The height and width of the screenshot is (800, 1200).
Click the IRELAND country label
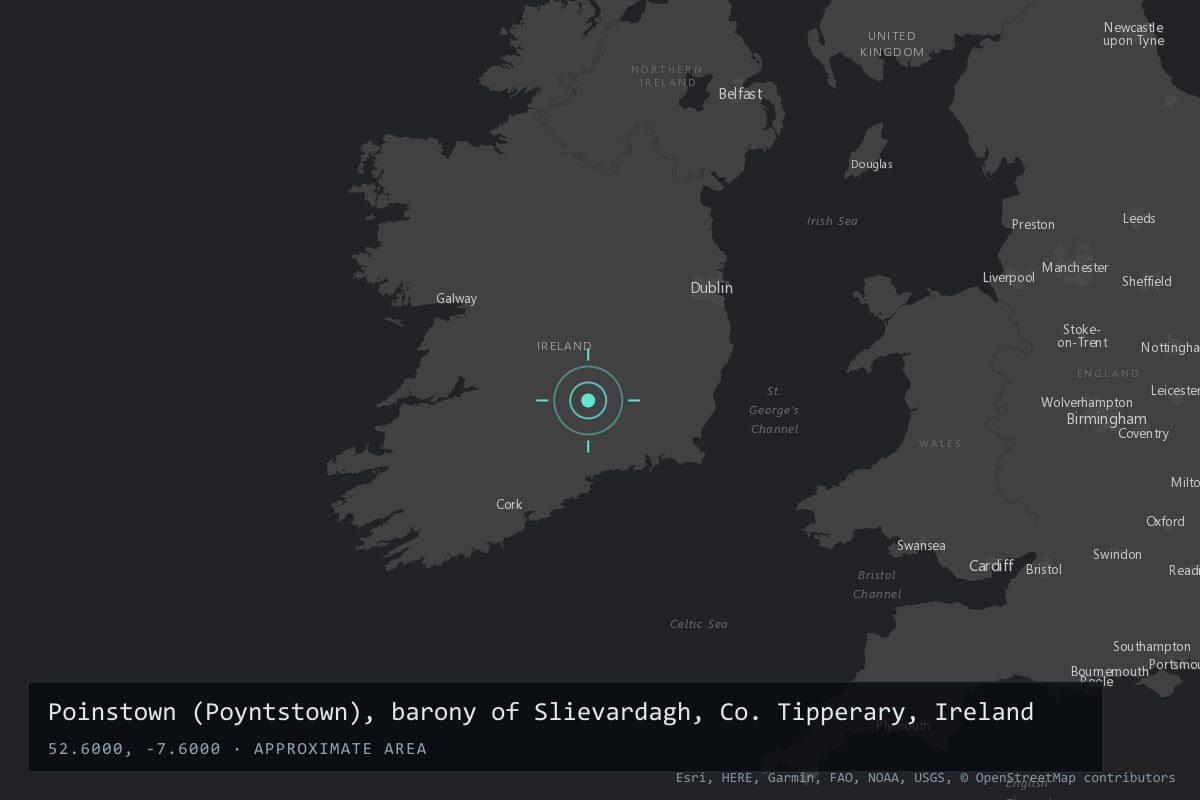(x=564, y=346)
